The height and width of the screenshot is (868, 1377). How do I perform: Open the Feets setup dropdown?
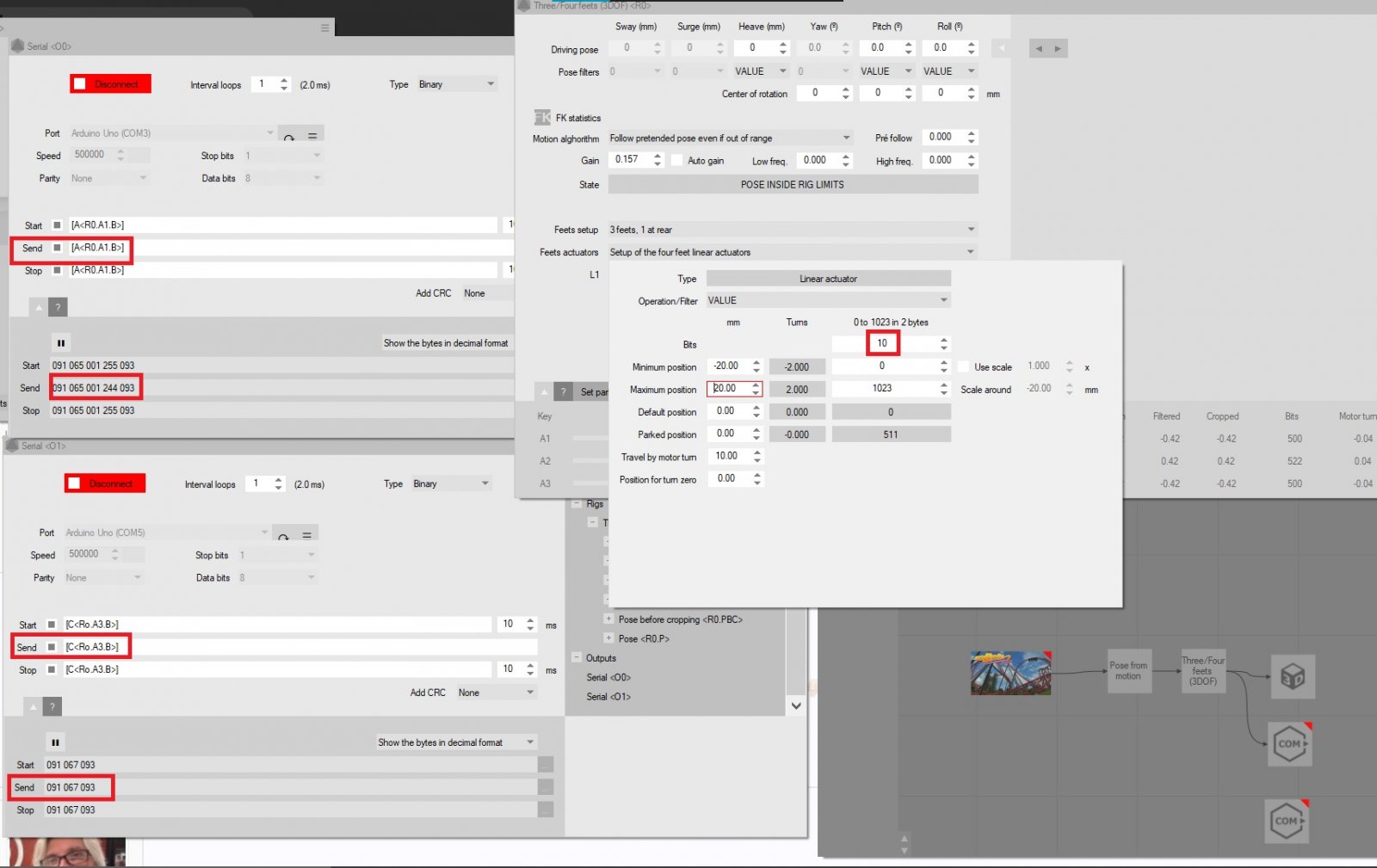792,230
